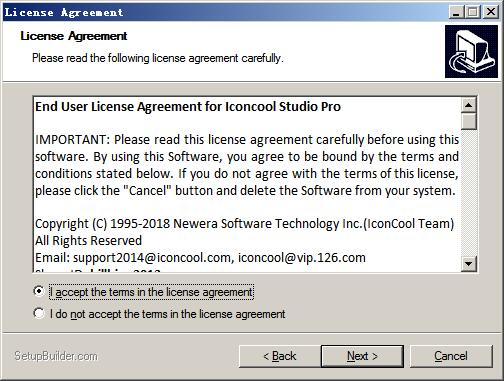Open the SetupBuilder.com link
The width and height of the screenshot is (504, 381).
(56, 356)
